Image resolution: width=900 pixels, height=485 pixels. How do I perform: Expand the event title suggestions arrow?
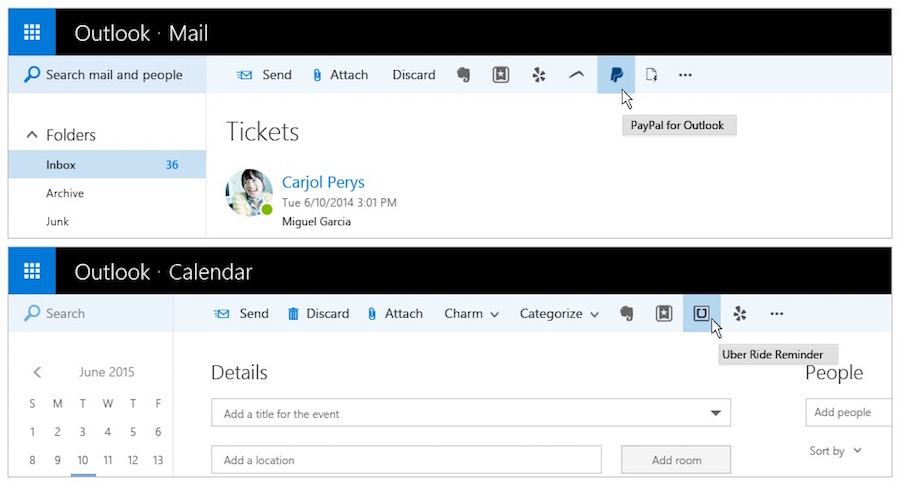(715, 413)
